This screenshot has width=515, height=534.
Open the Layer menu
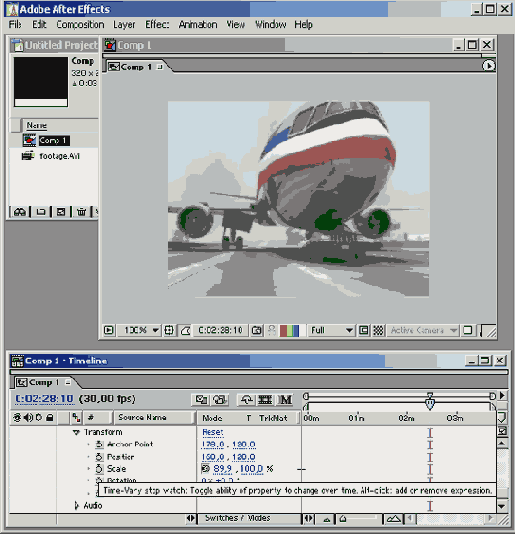pos(124,25)
